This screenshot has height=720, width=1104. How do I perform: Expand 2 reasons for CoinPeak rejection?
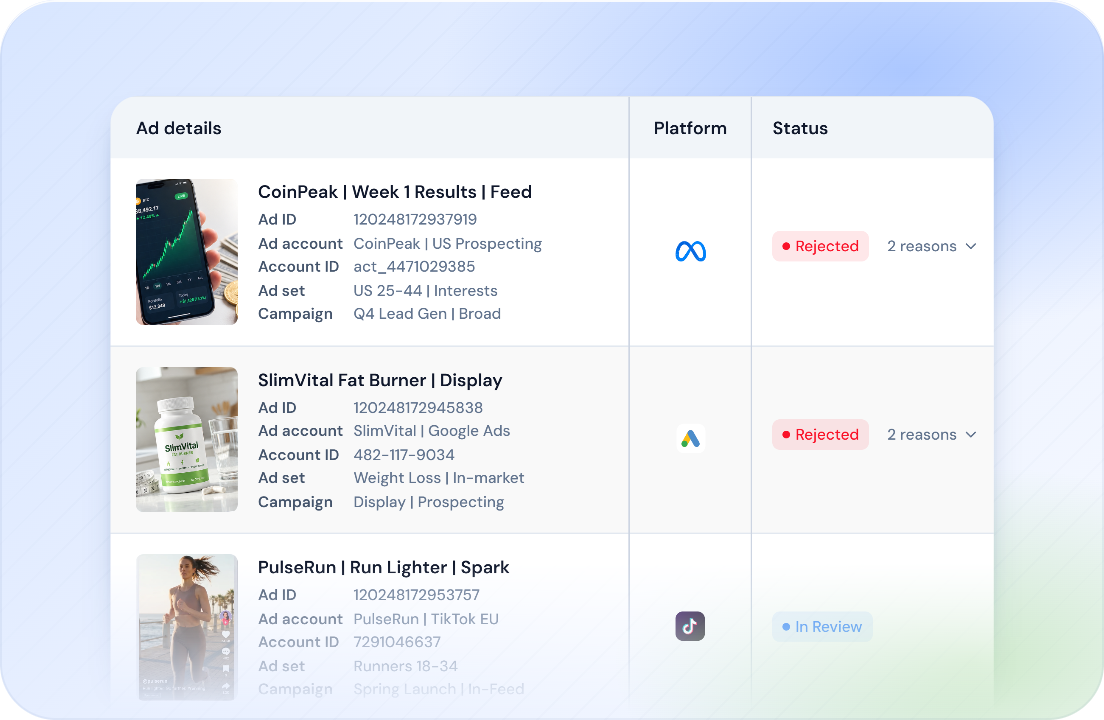point(932,246)
